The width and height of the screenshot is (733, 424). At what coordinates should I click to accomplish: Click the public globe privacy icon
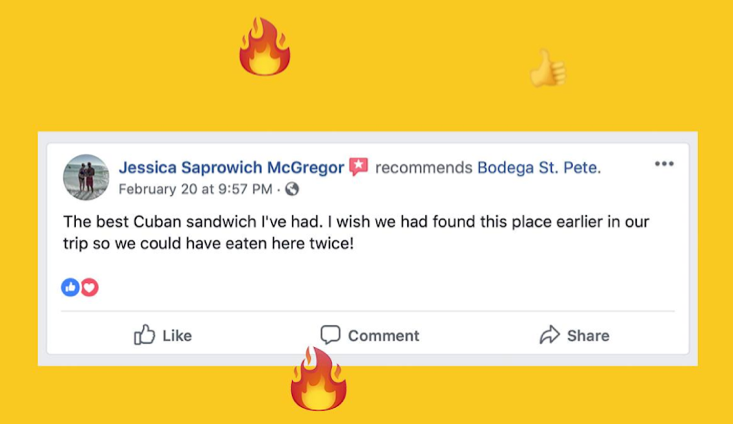click(292, 188)
